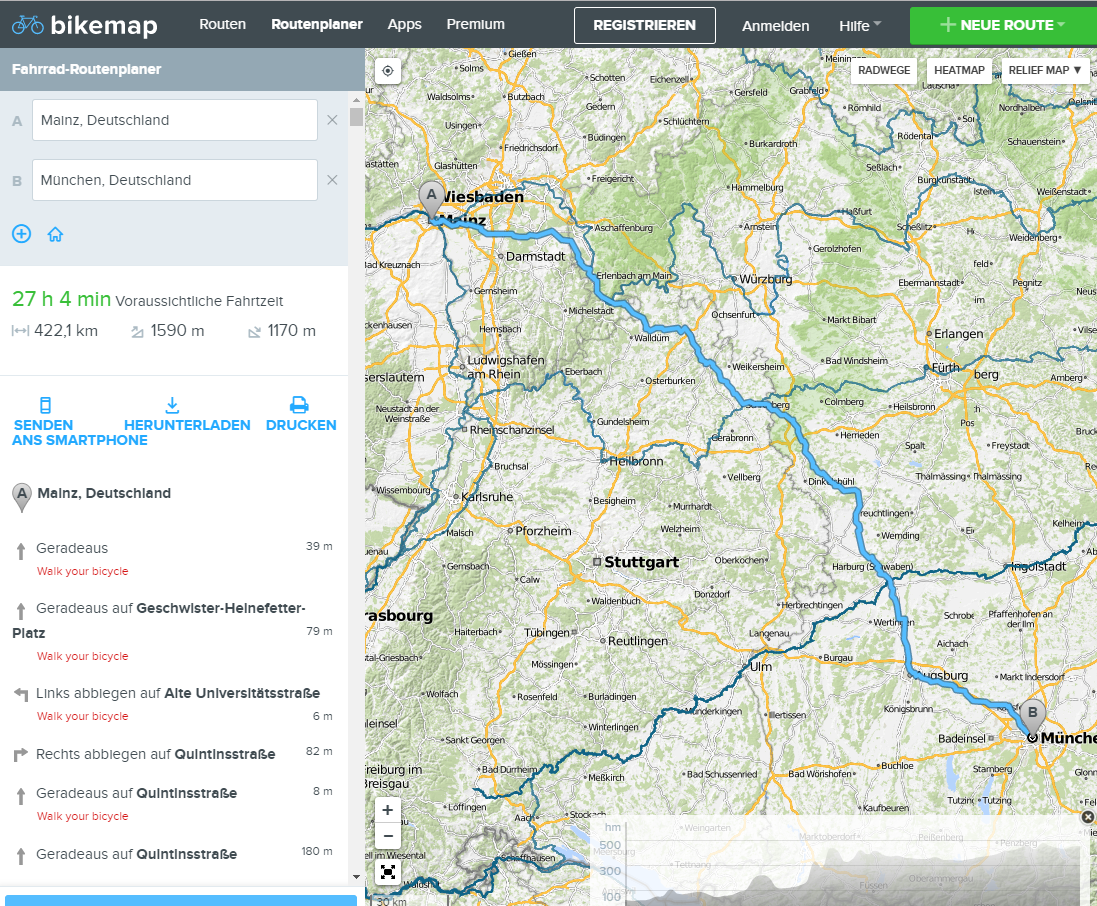Go to the Premium page
This screenshot has height=906, width=1097.
[x=475, y=24]
